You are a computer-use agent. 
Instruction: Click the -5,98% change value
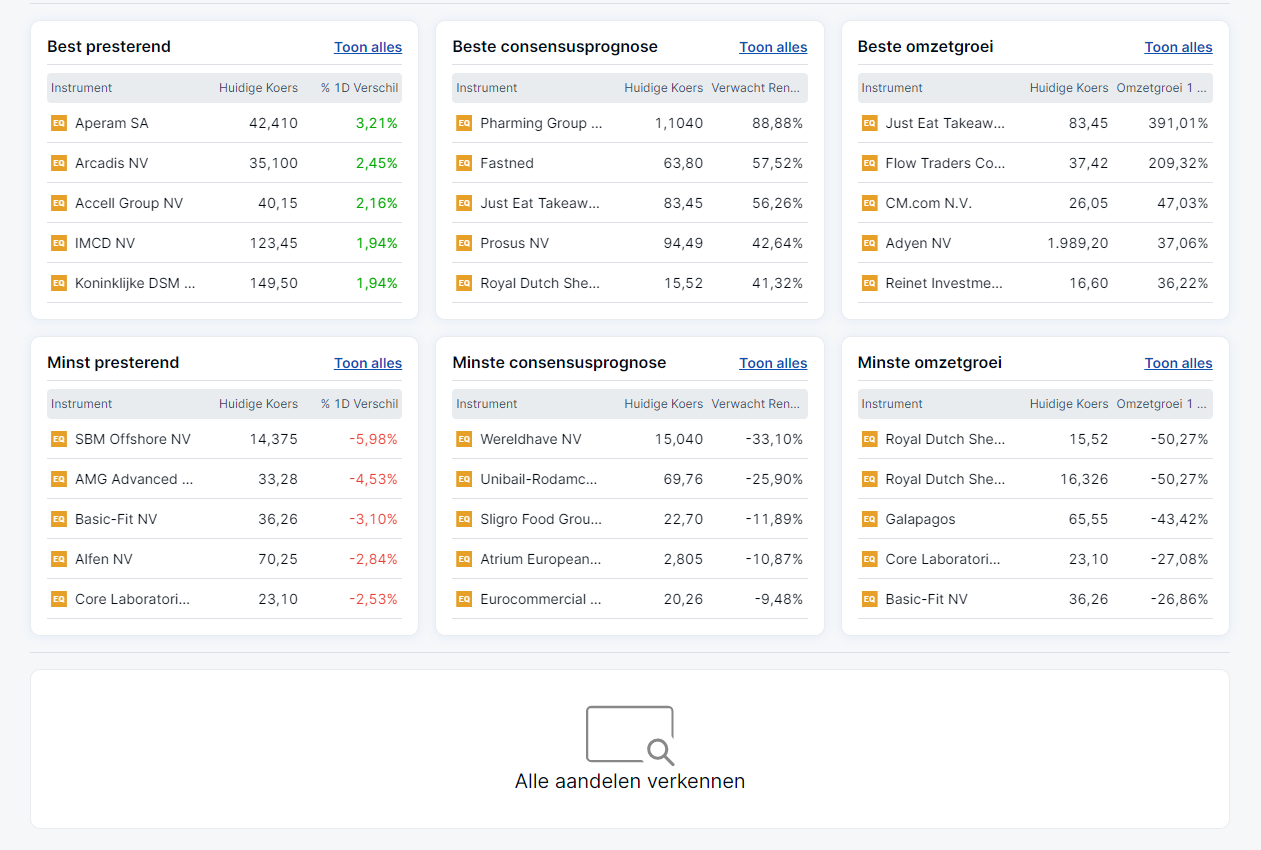[x=373, y=439]
